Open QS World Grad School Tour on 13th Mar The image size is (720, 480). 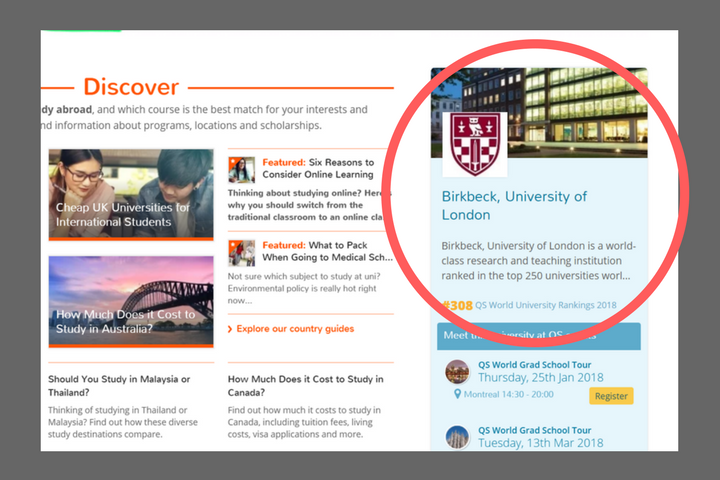(534, 430)
